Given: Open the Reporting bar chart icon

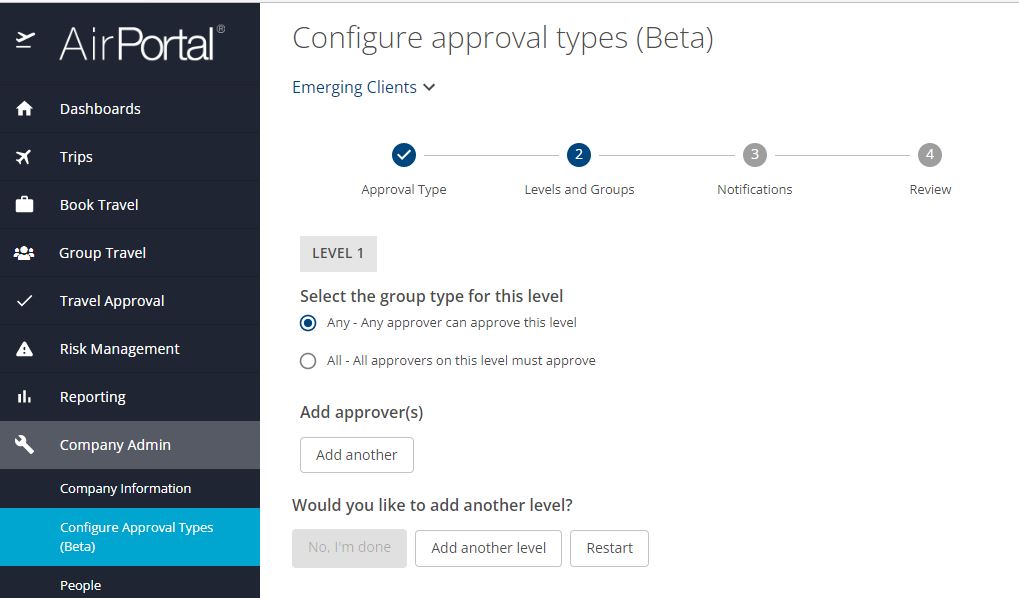Looking at the screenshot, I should 24,396.
